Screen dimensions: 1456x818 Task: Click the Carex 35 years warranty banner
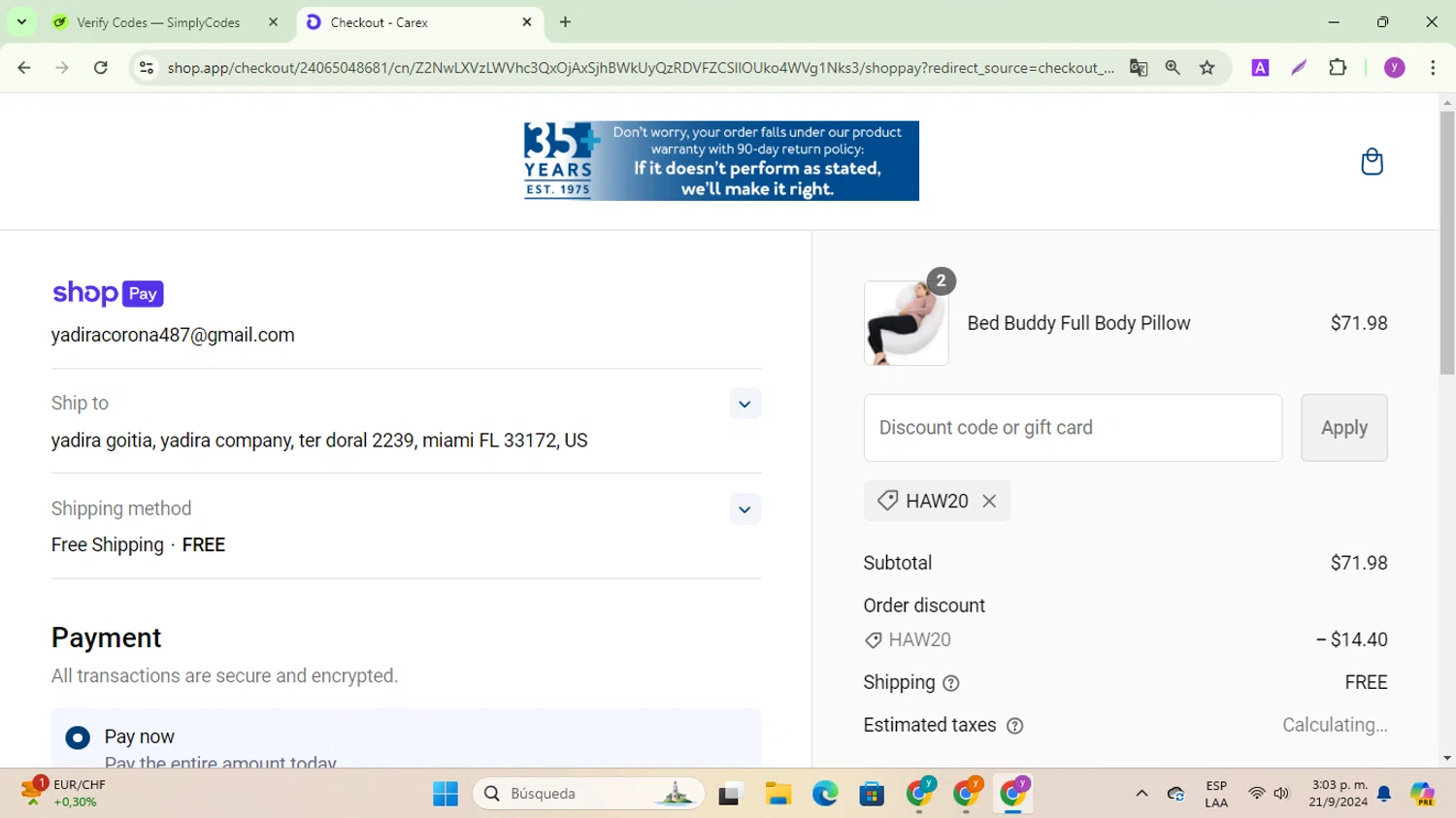click(x=721, y=161)
